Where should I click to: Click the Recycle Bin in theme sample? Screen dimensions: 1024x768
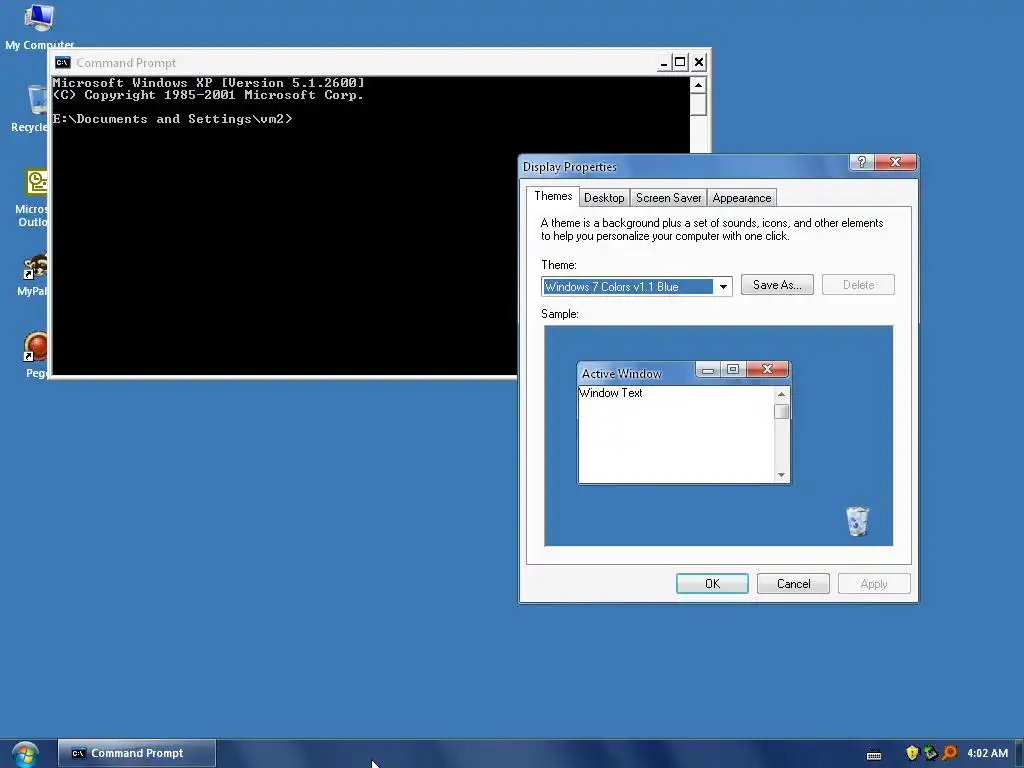(x=857, y=521)
